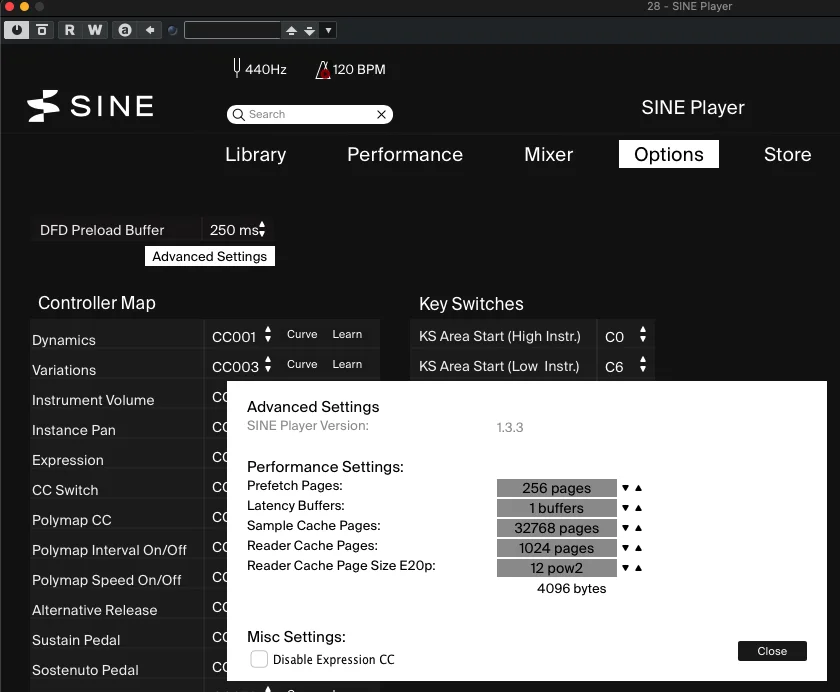Open Curve for Dynamics
The height and width of the screenshot is (692, 840).
302,334
